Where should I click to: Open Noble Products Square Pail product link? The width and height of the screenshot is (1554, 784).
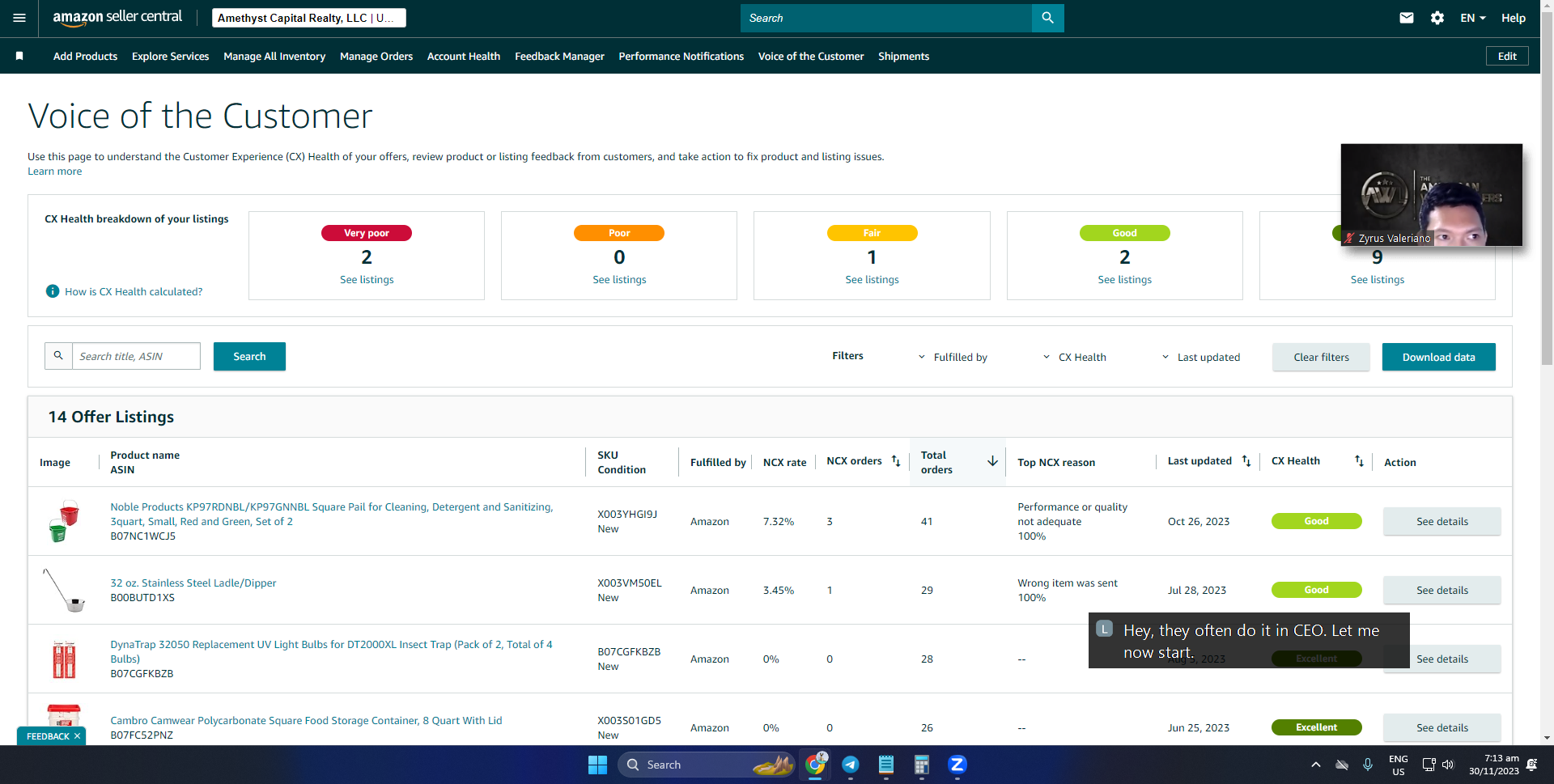click(x=332, y=514)
